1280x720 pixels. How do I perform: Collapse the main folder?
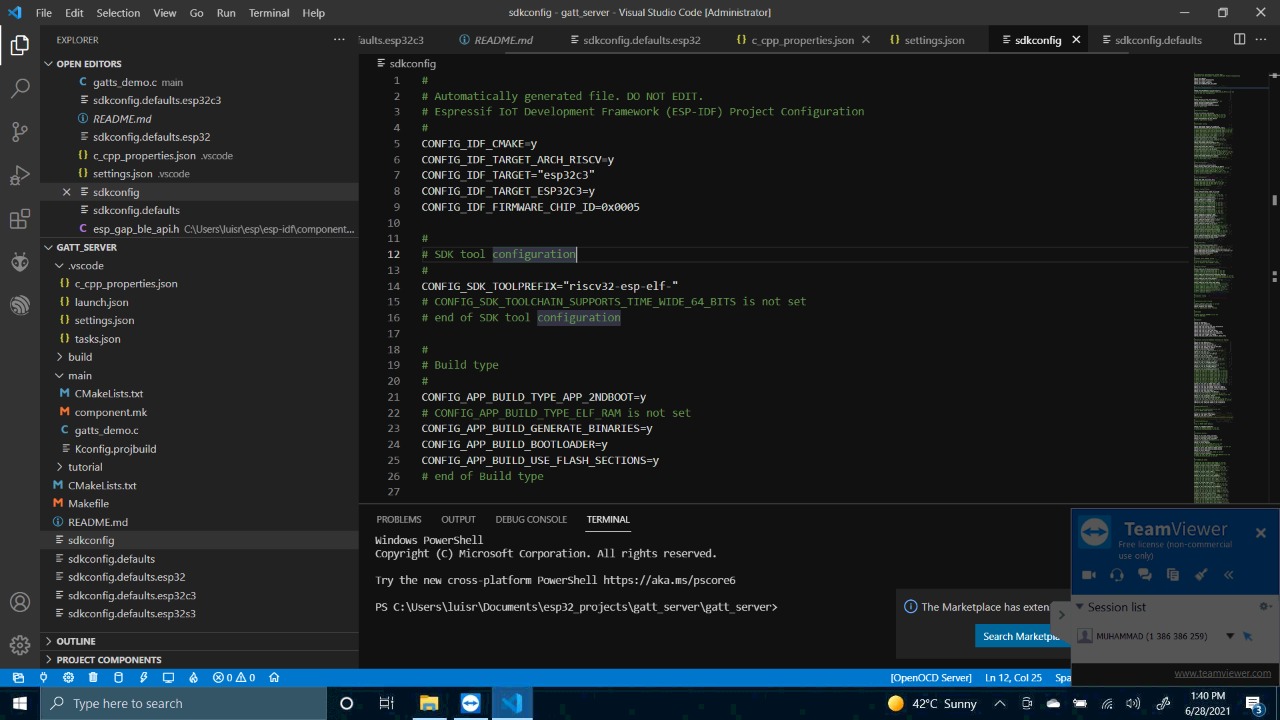[x=60, y=375]
